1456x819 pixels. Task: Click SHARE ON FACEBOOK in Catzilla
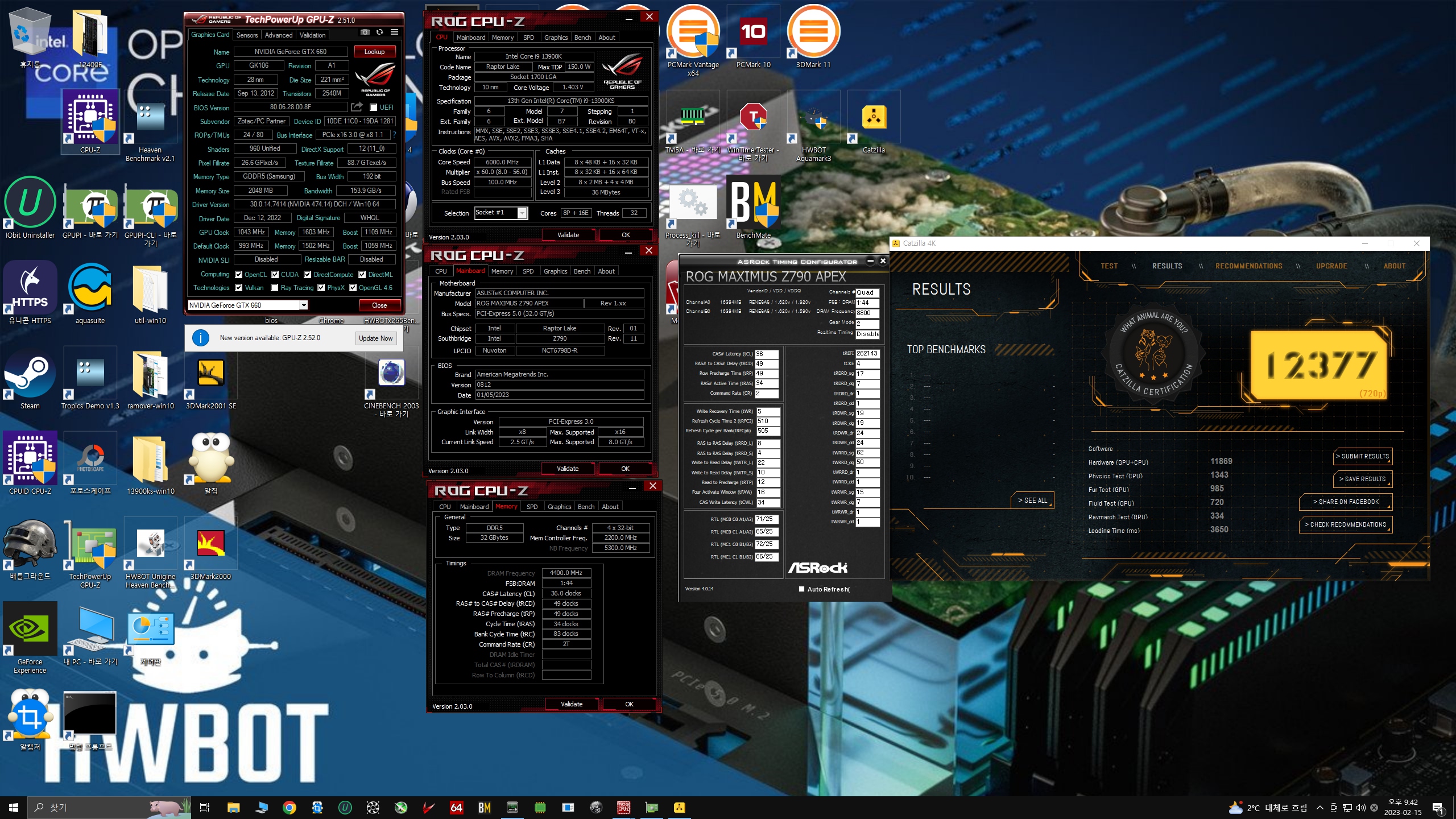[x=1346, y=502]
